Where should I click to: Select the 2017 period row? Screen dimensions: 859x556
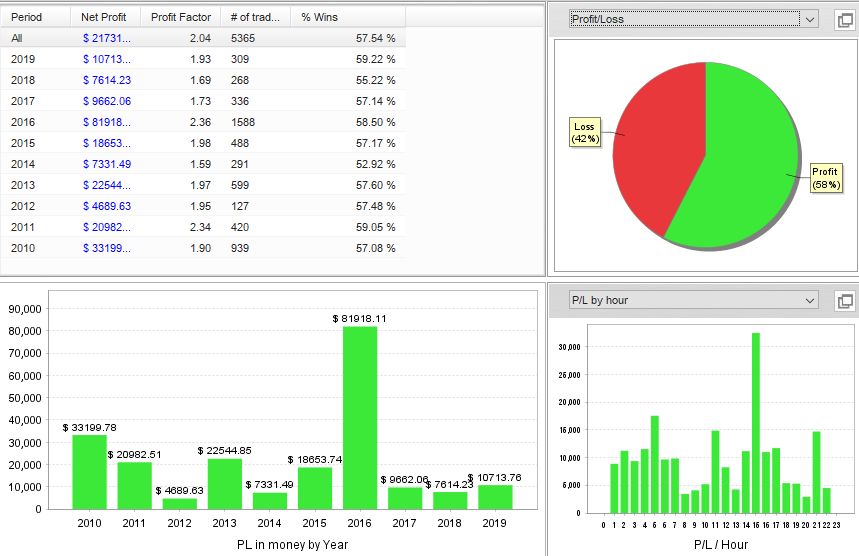[x=203, y=101]
